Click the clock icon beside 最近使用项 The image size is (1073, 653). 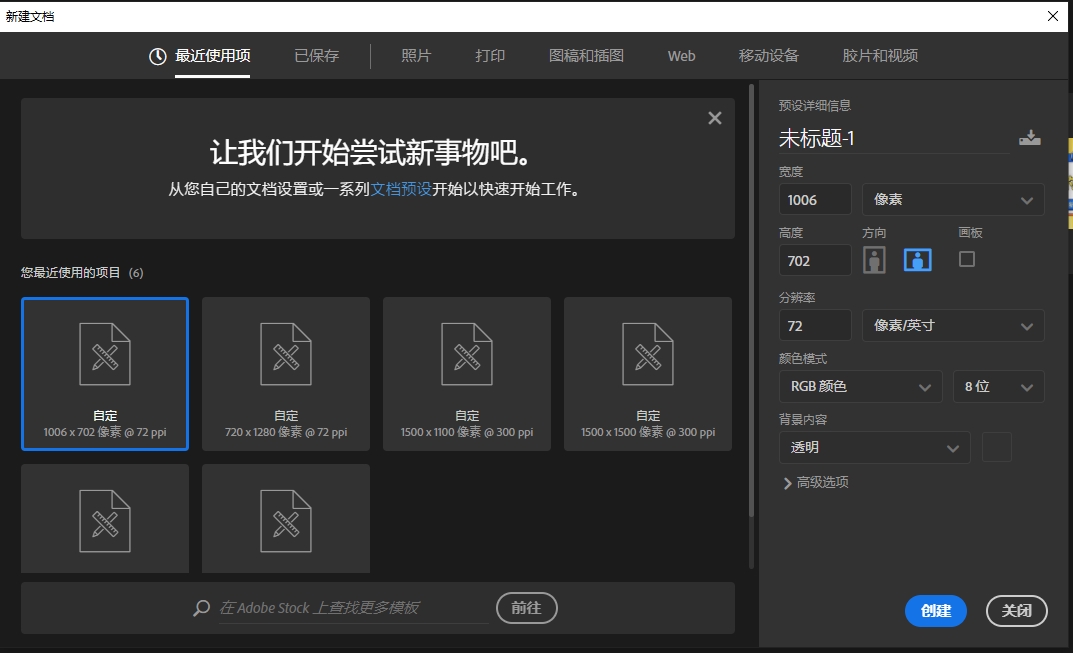point(157,57)
